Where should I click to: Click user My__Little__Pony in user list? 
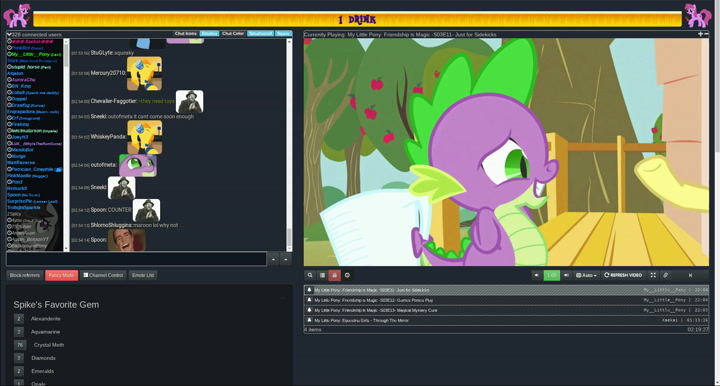point(36,54)
